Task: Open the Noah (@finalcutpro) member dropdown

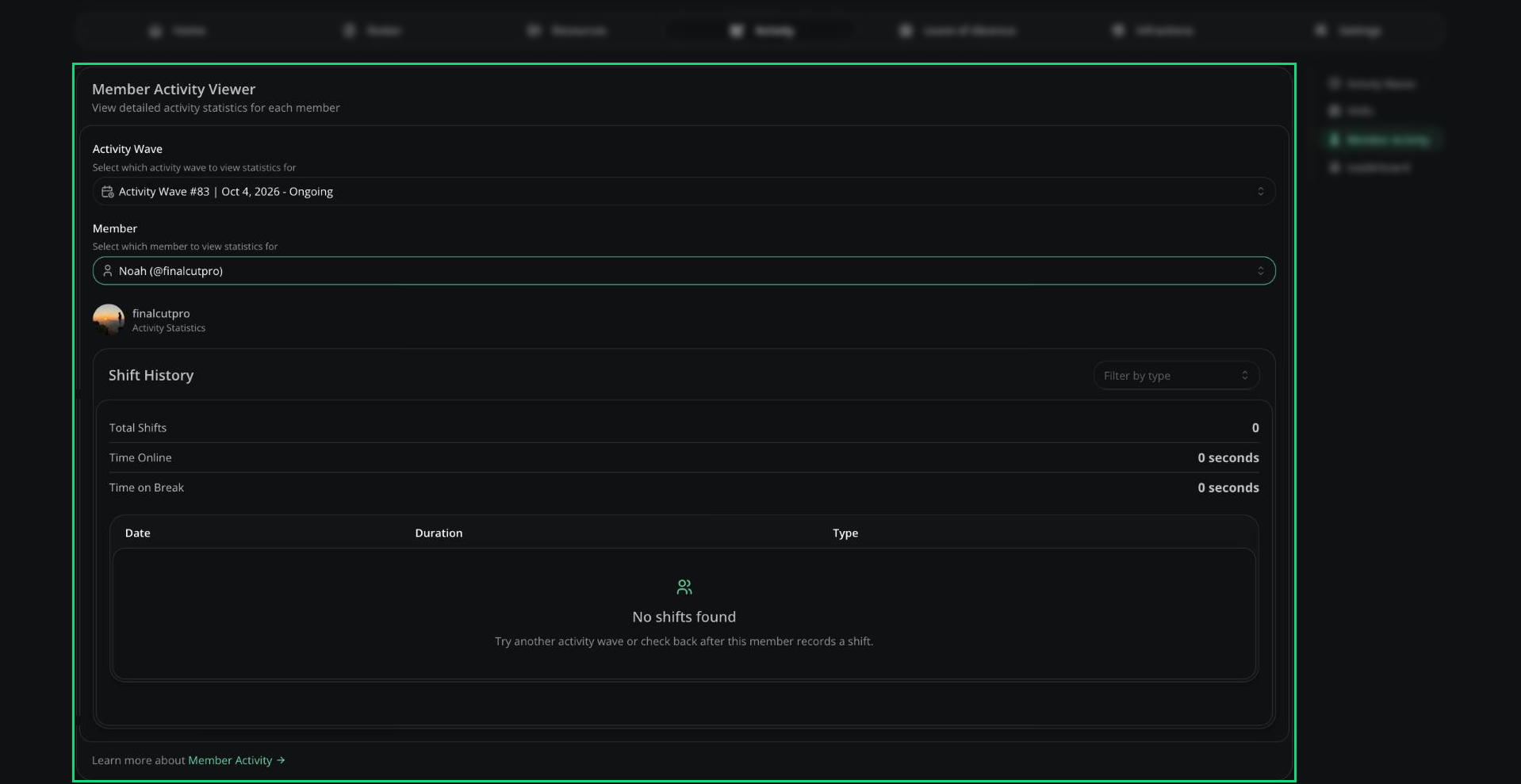Action: click(x=684, y=271)
